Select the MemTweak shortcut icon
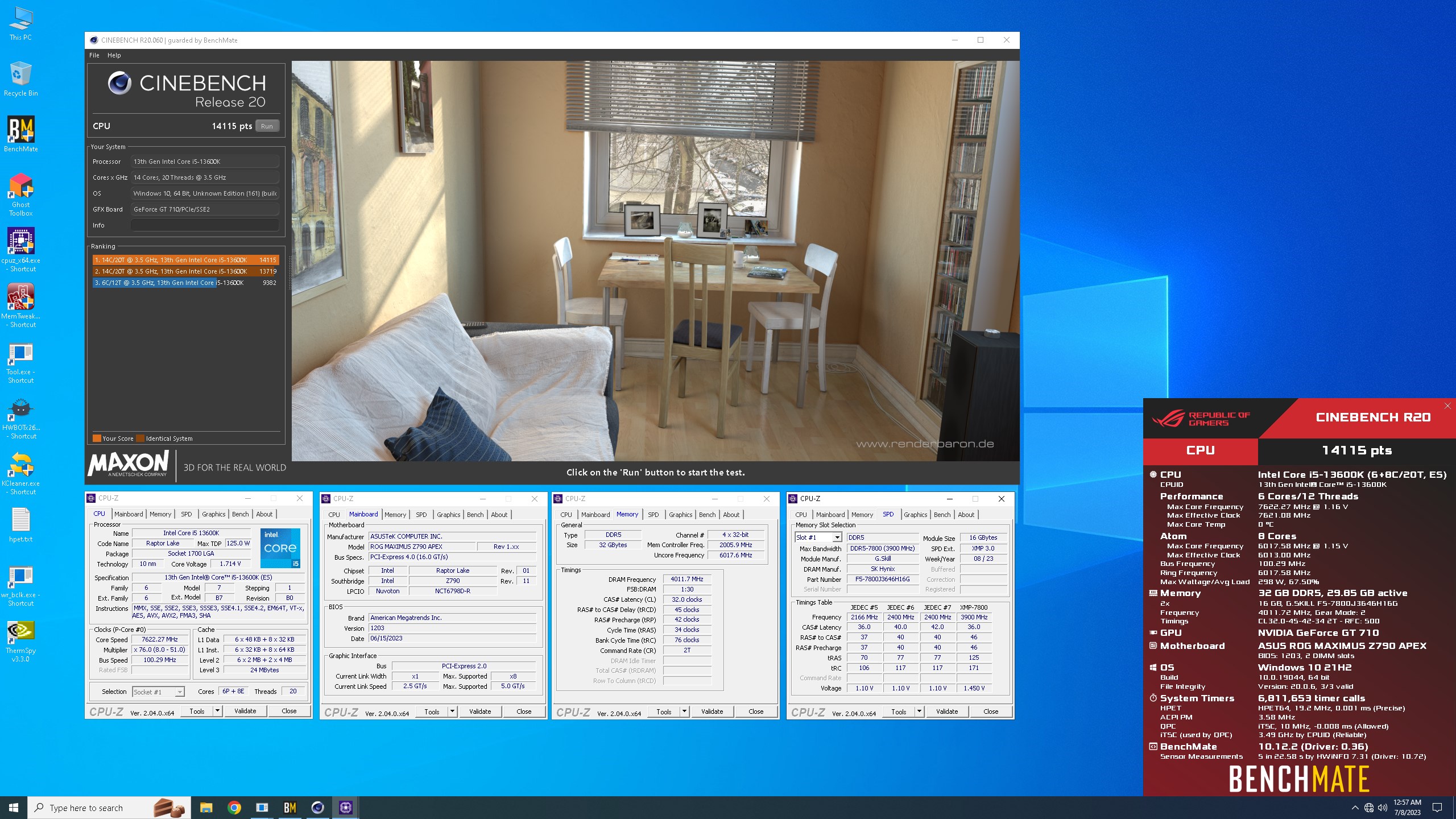This screenshot has height=819, width=1456. click(x=20, y=306)
